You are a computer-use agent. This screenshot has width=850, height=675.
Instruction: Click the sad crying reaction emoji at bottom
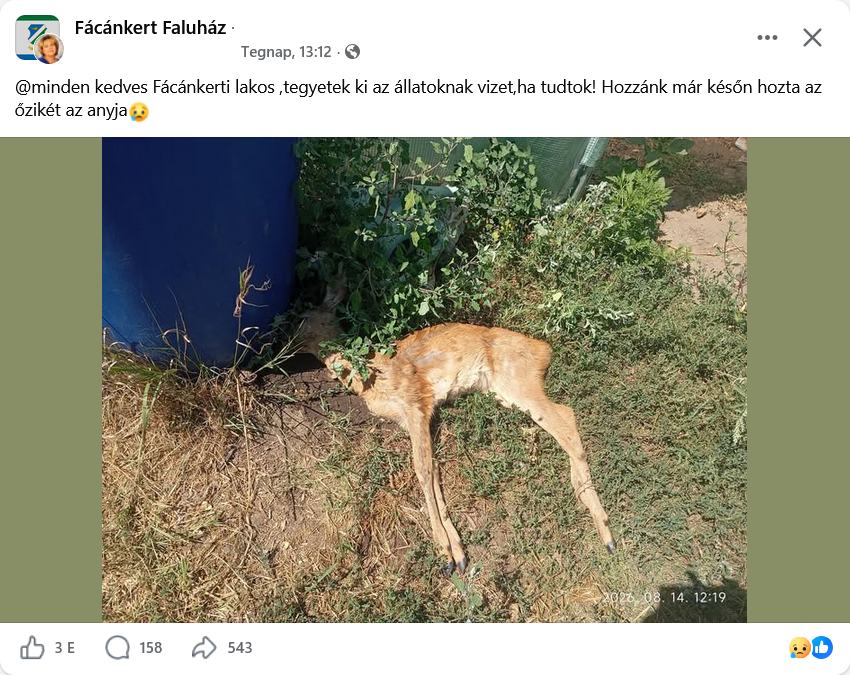pyautogui.click(x=799, y=647)
